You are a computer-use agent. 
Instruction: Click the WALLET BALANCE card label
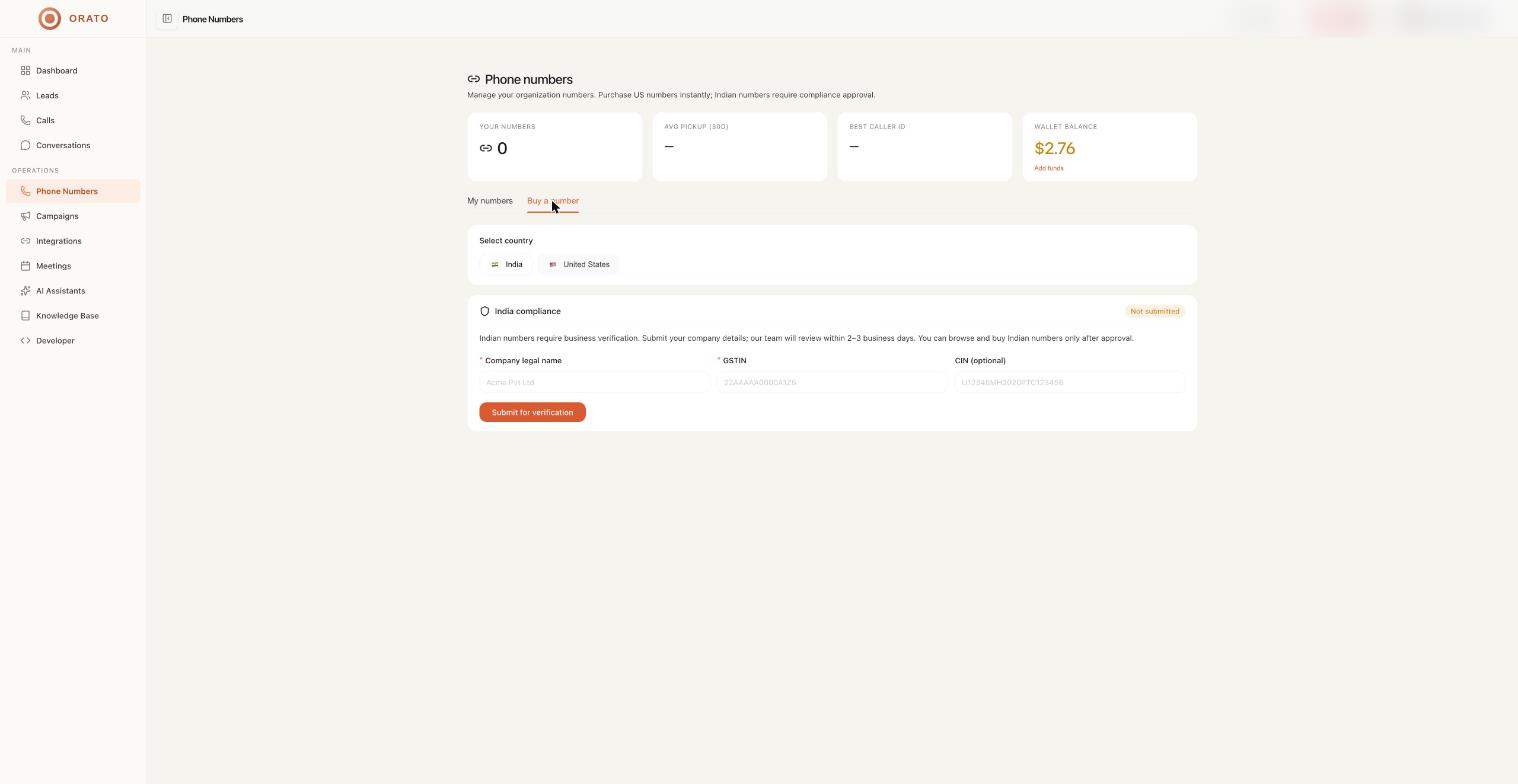pyautogui.click(x=1066, y=127)
